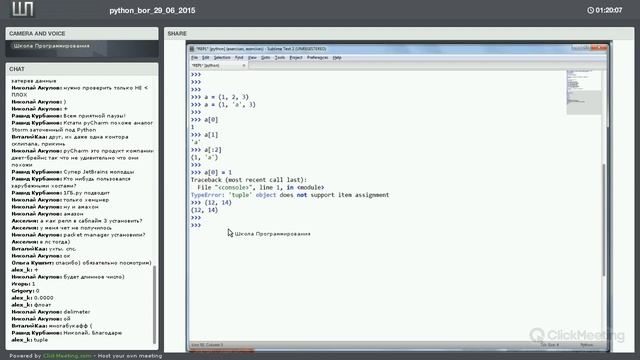Click the line a = (1, 'a', 3)
640x360 pixels.
(x=223, y=105)
